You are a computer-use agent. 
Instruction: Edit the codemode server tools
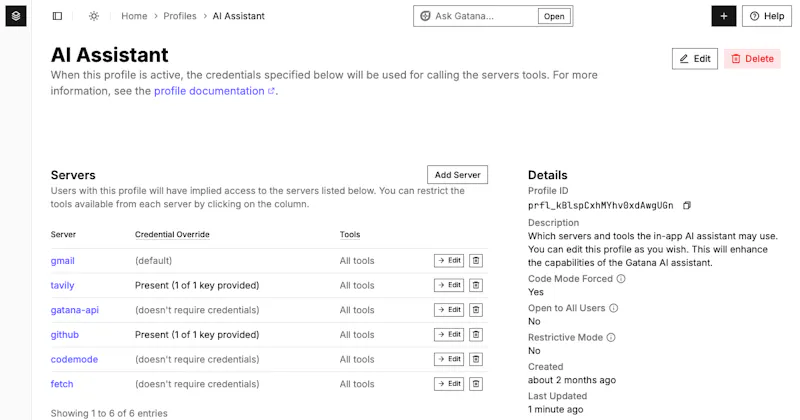pos(449,359)
